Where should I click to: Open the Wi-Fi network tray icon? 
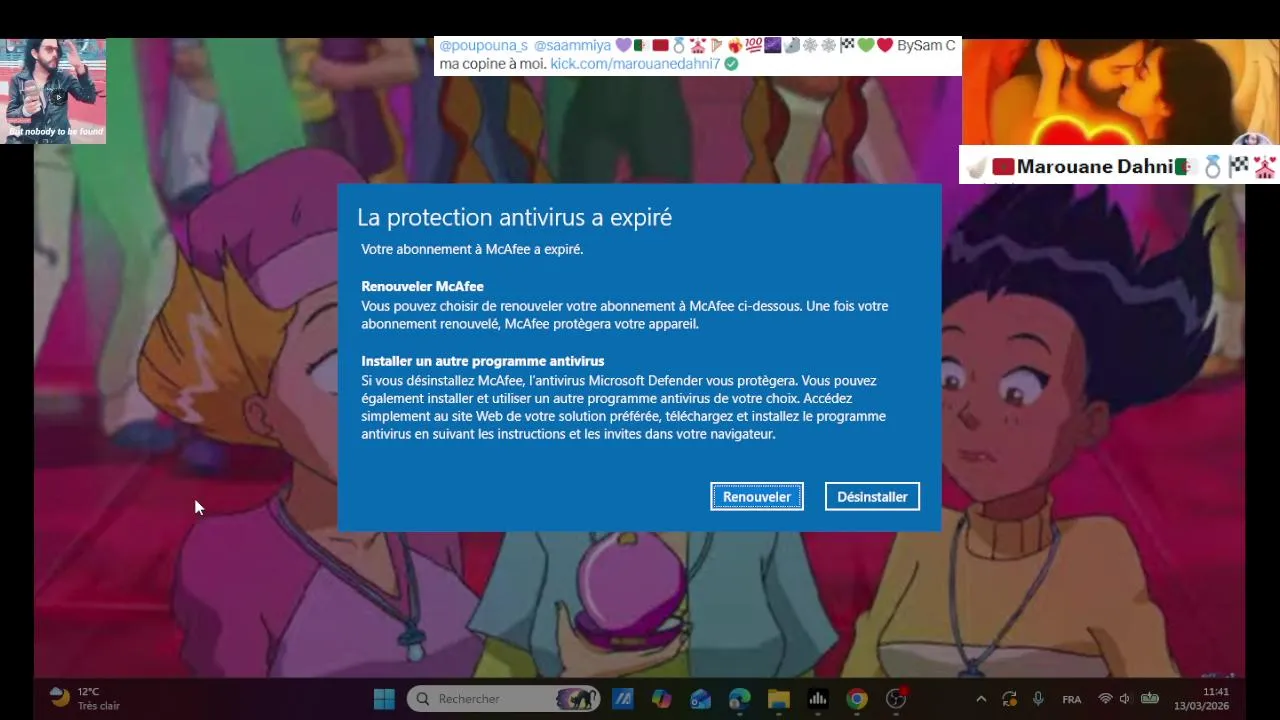click(x=1105, y=699)
